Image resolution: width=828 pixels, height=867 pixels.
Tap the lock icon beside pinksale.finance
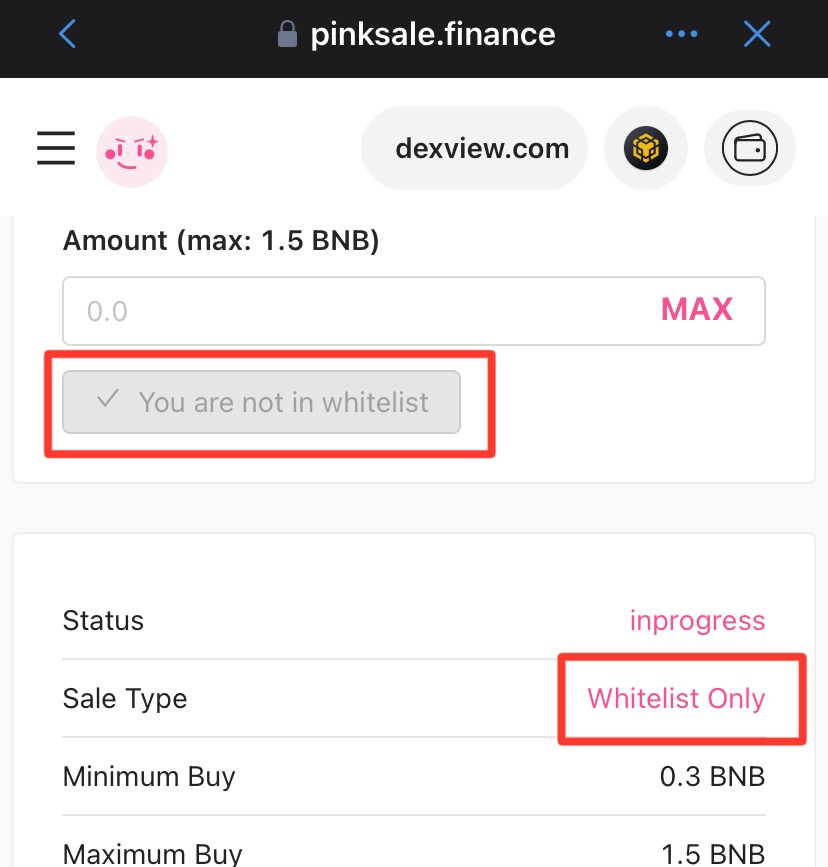click(287, 36)
